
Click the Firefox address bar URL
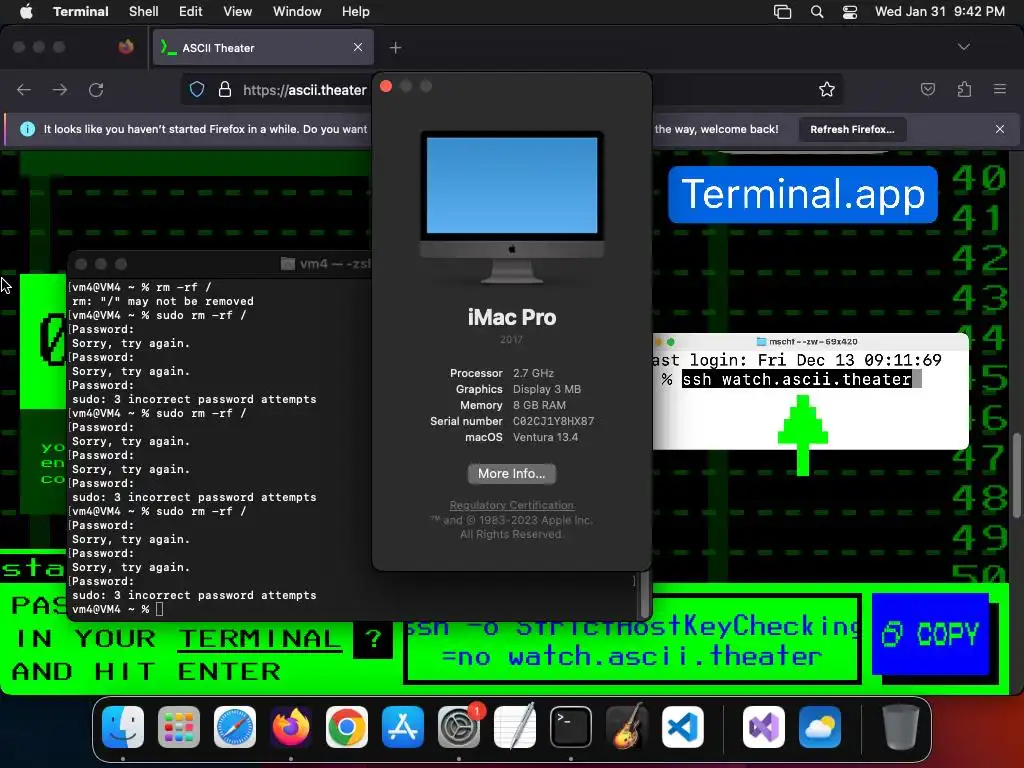[304, 90]
